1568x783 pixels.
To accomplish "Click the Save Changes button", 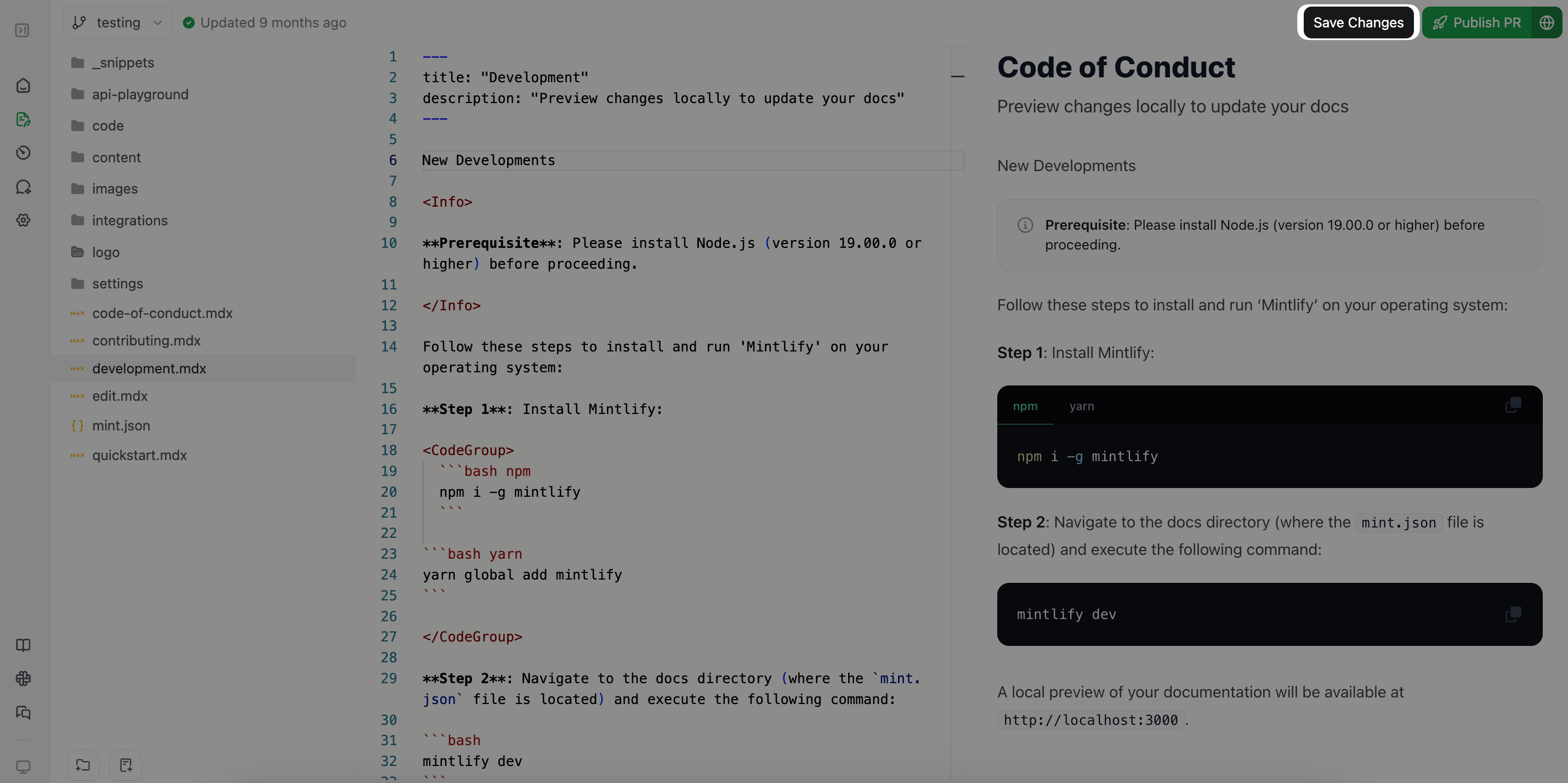I will pyautogui.click(x=1358, y=22).
